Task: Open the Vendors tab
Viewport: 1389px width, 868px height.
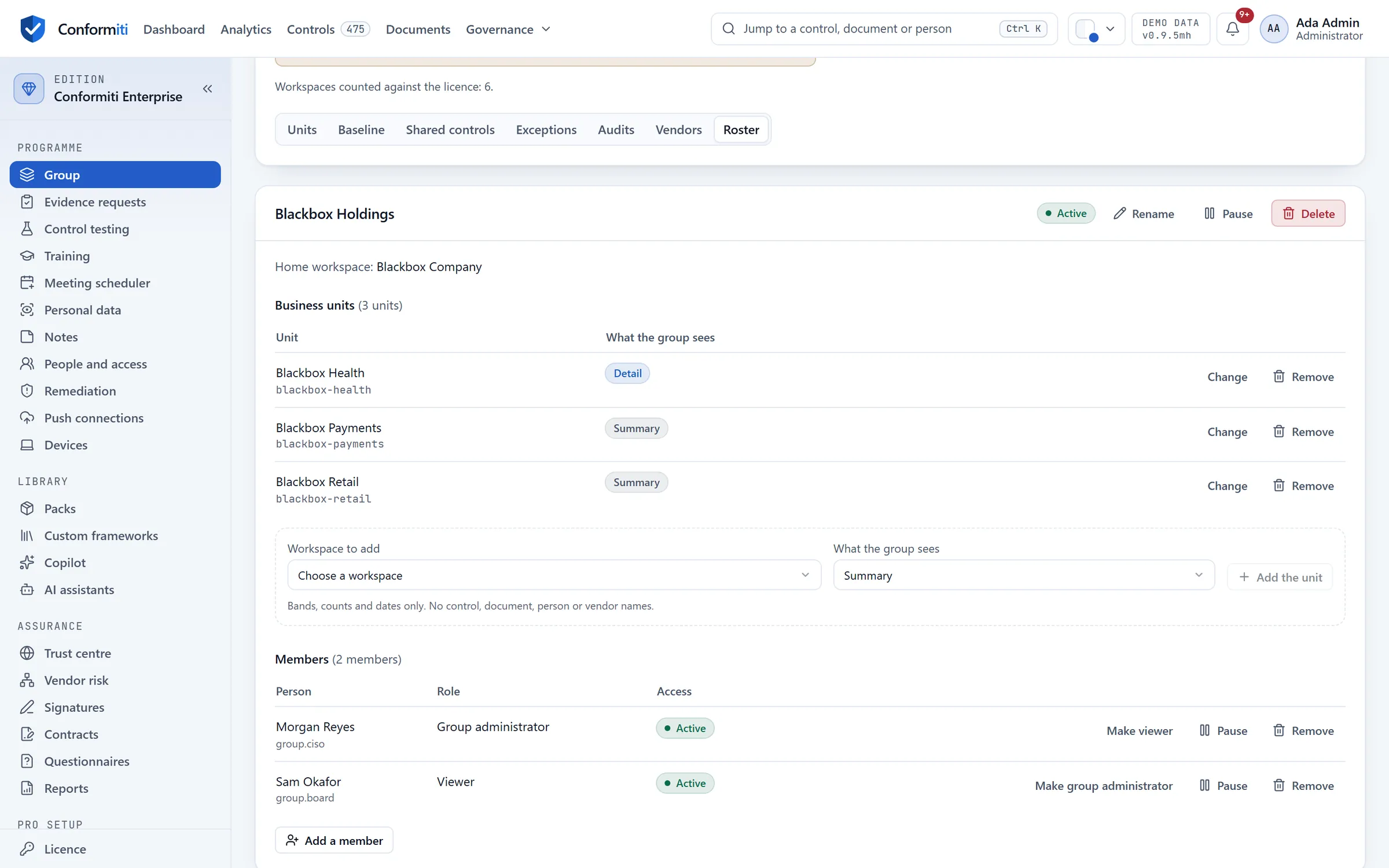Action: tap(678, 130)
